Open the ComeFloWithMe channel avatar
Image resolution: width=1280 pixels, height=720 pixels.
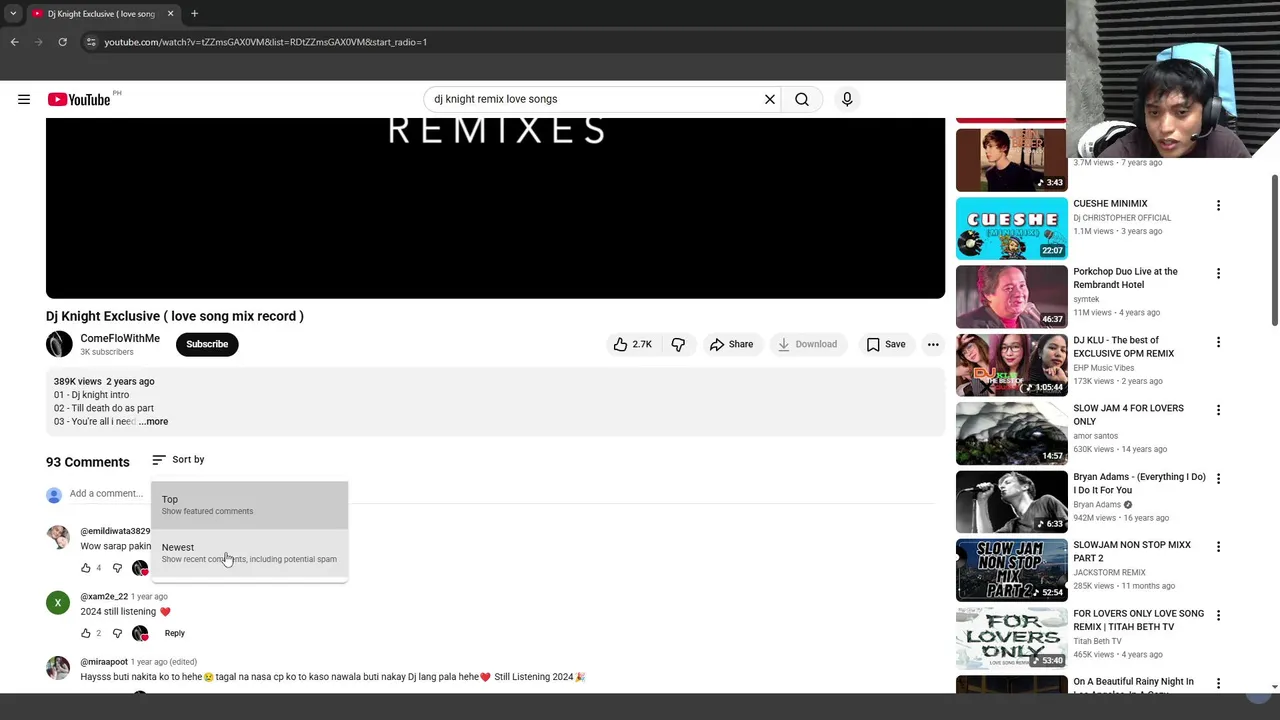[x=59, y=344]
